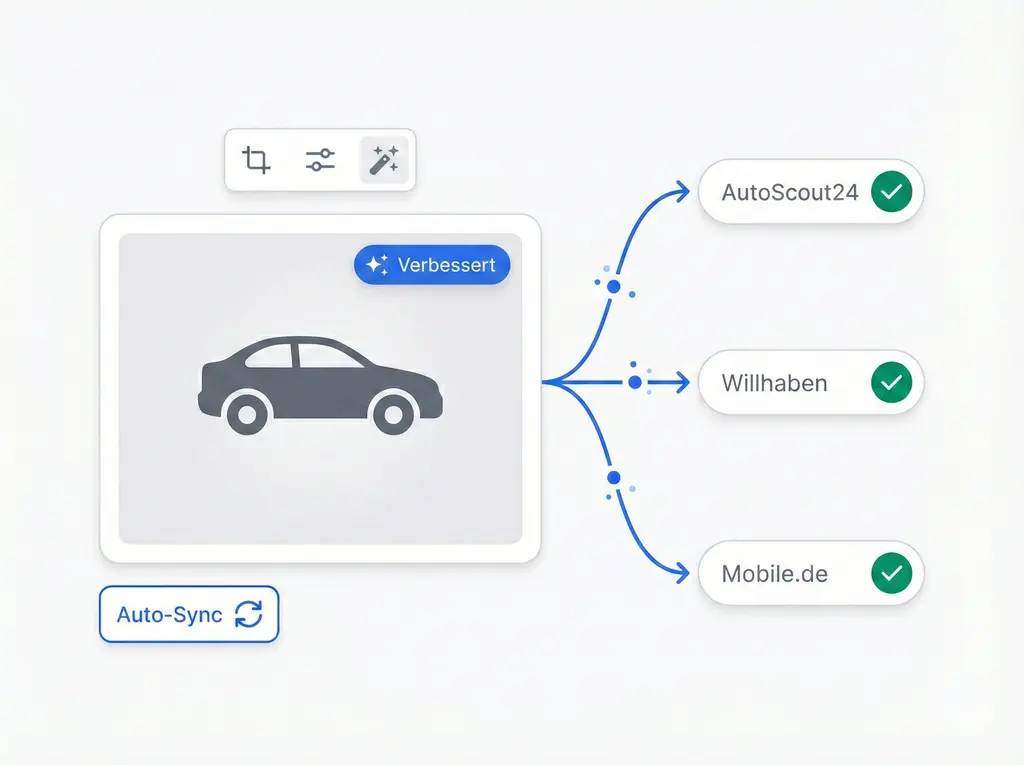The width and height of the screenshot is (1024, 765).
Task: Click the arrowhead pointing to Mobile.de
Action: click(681, 574)
